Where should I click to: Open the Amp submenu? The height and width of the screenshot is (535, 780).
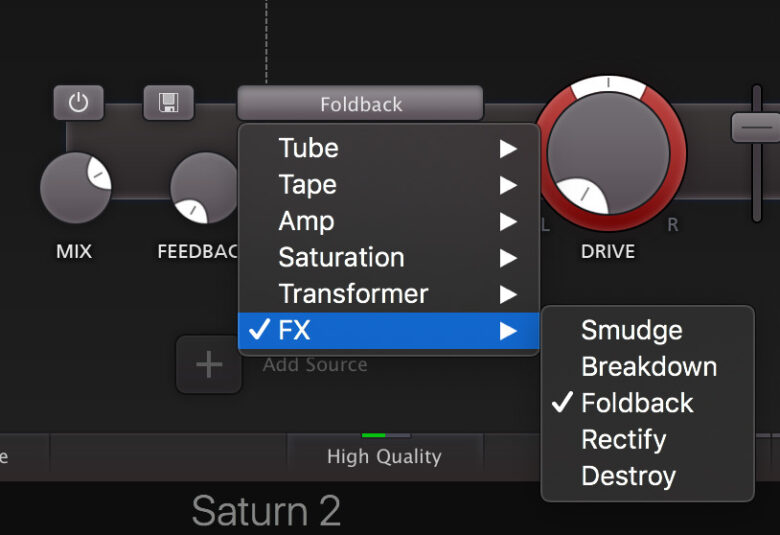[389, 221]
